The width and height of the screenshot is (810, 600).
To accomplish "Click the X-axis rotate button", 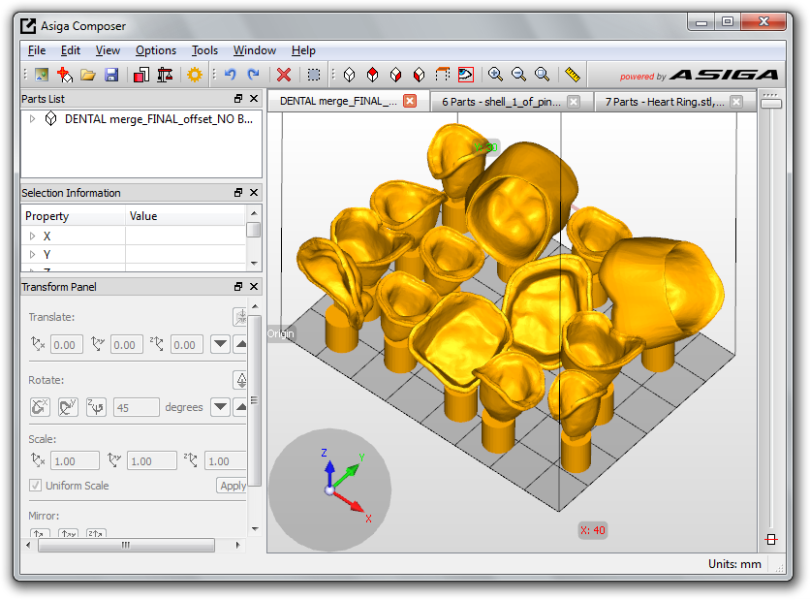I will pos(40,407).
